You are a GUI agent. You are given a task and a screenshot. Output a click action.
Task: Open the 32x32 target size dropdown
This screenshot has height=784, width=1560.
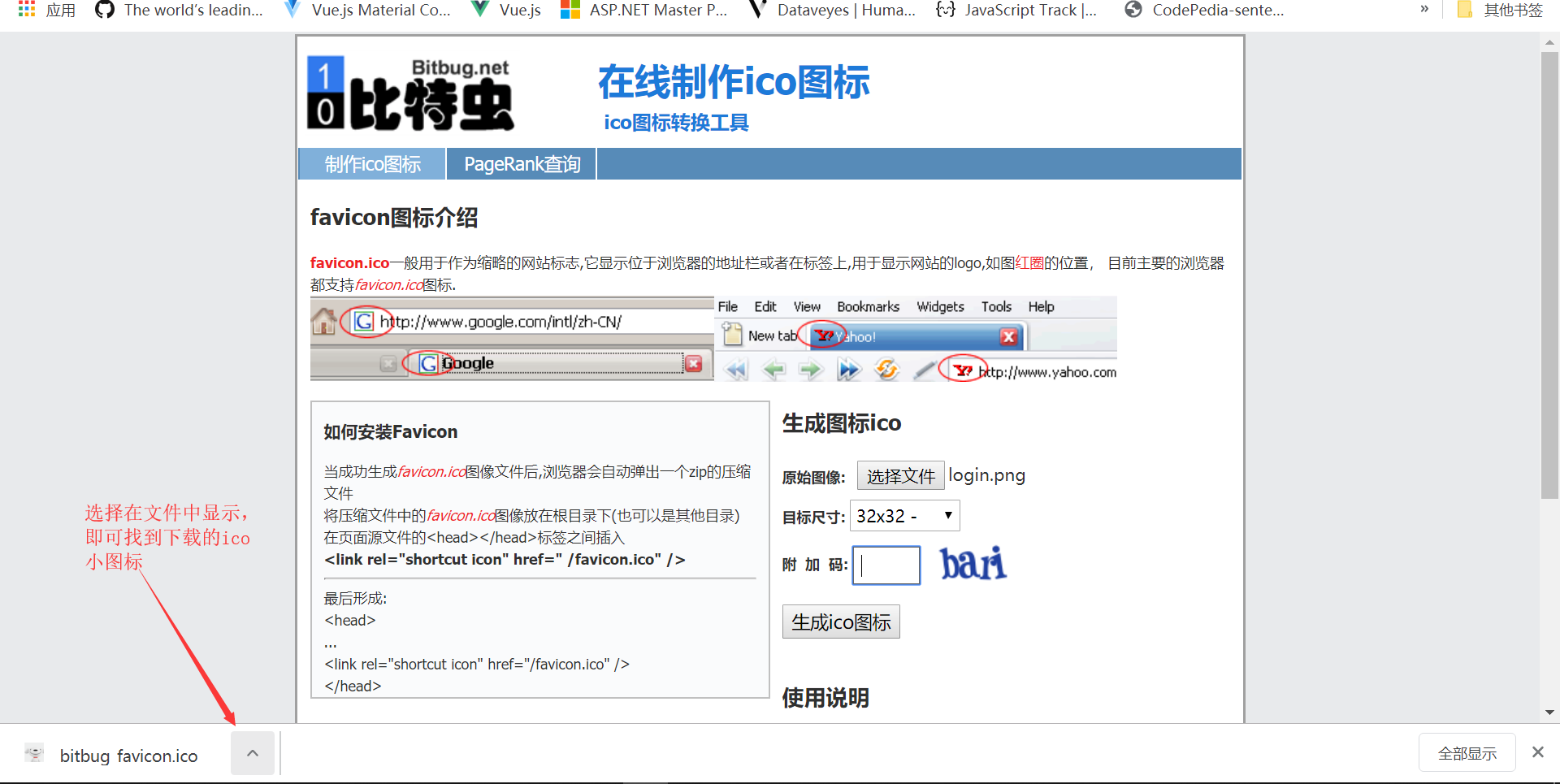(x=903, y=515)
